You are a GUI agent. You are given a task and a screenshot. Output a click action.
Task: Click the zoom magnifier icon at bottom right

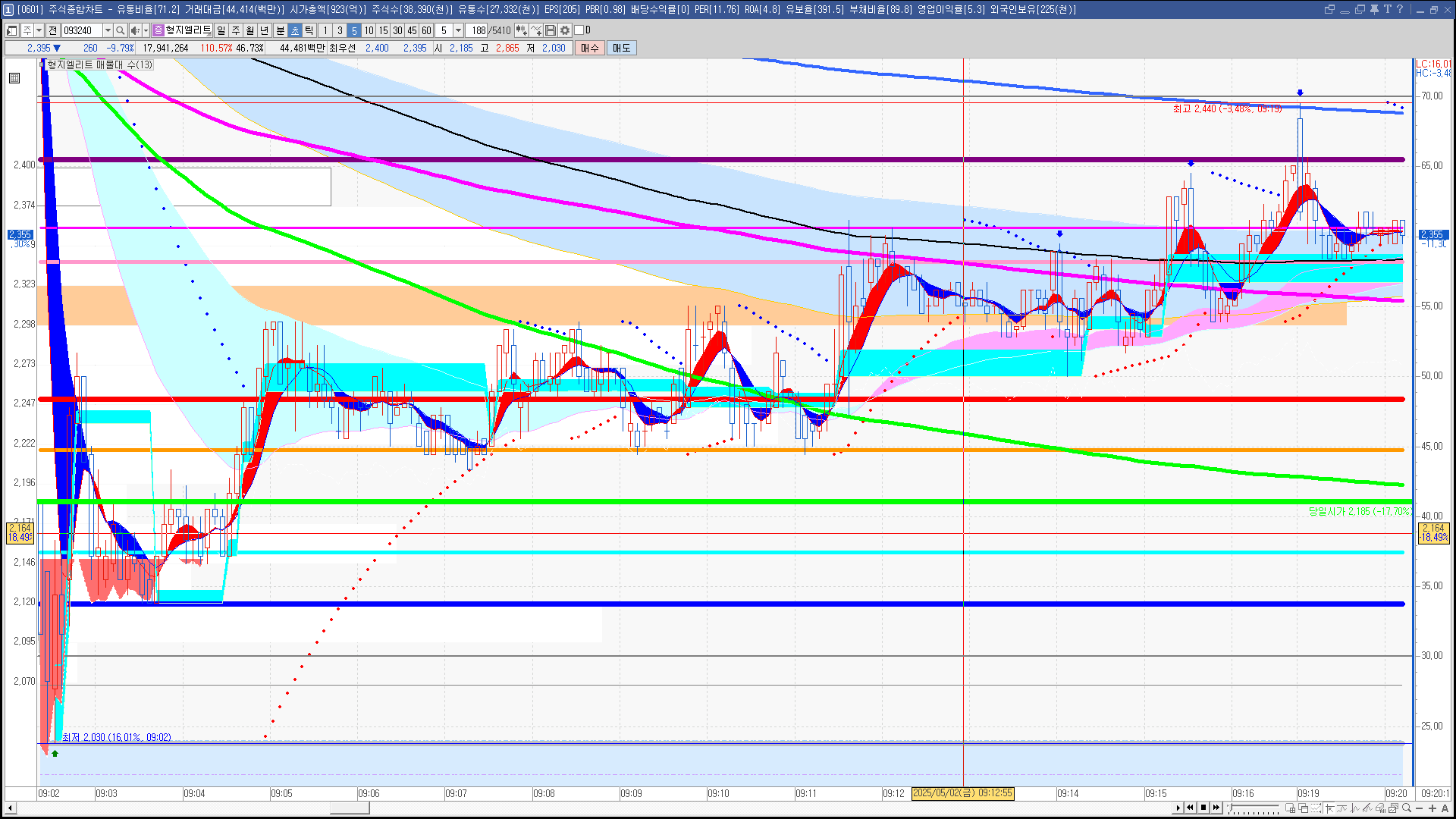pyautogui.click(x=1407, y=808)
